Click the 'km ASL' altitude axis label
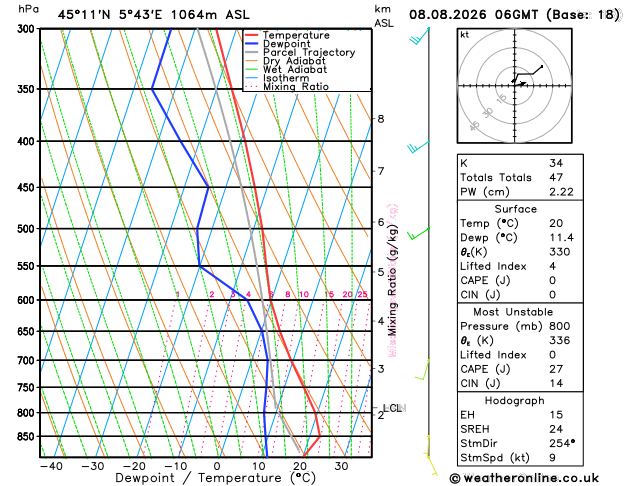The height and width of the screenshot is (486, 629). [x=384, y=16]
